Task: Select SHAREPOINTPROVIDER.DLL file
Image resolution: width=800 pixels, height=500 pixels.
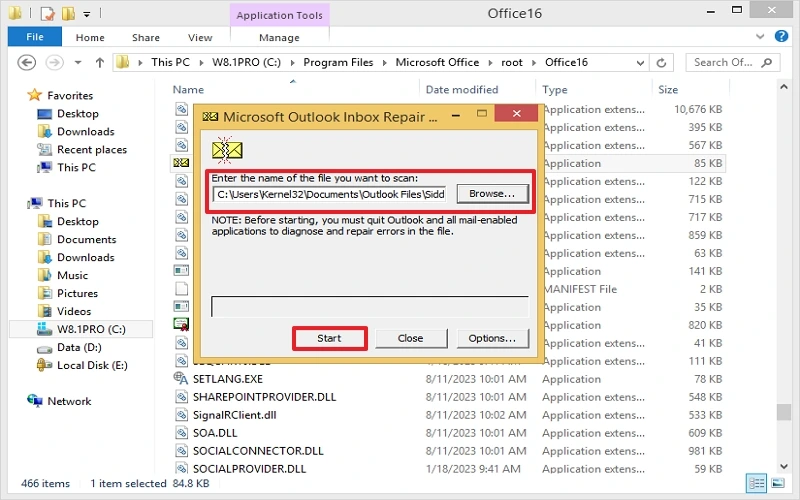Action: coord(264,397)
